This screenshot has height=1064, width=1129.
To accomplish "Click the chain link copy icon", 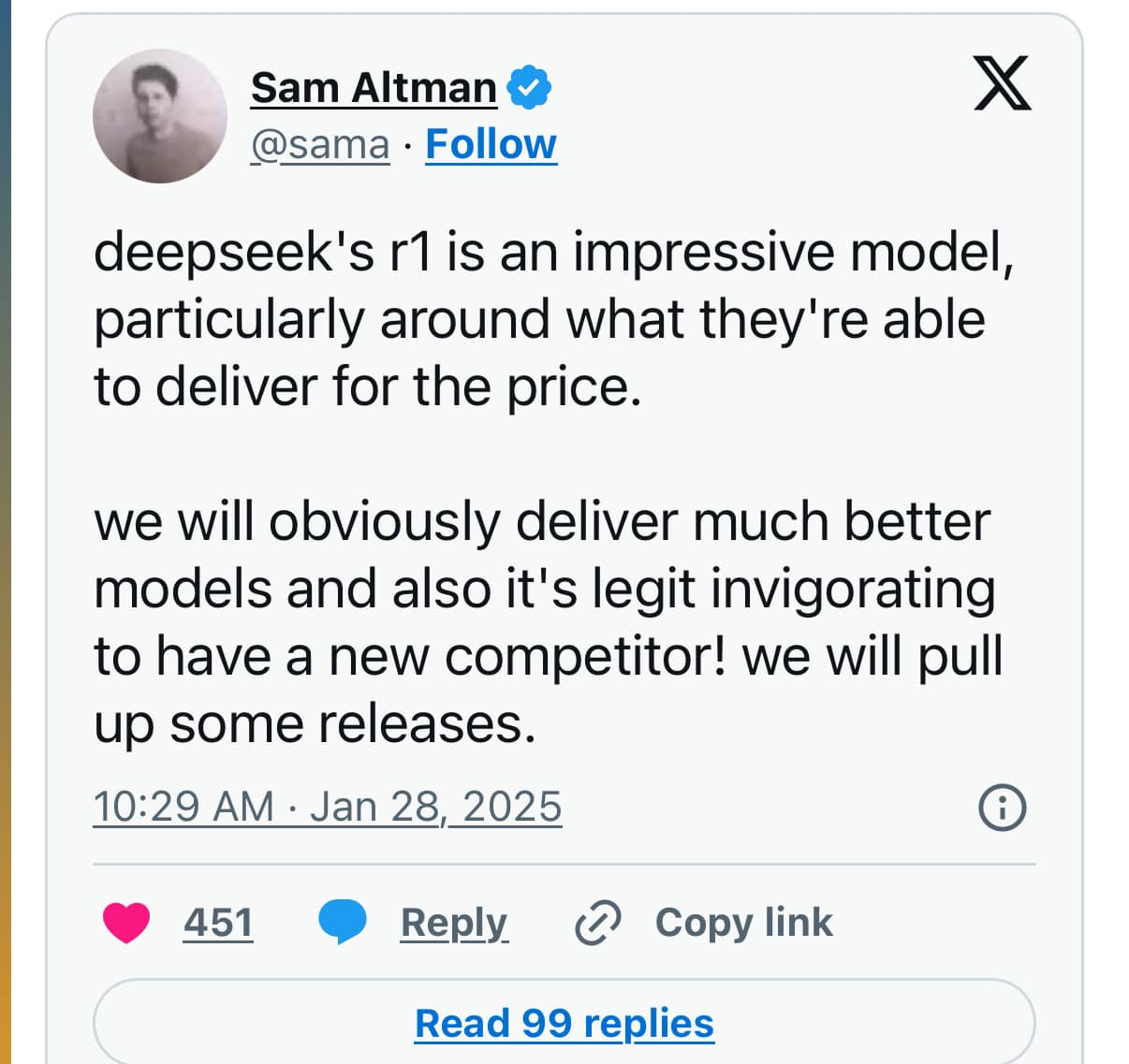I will 596,923.
